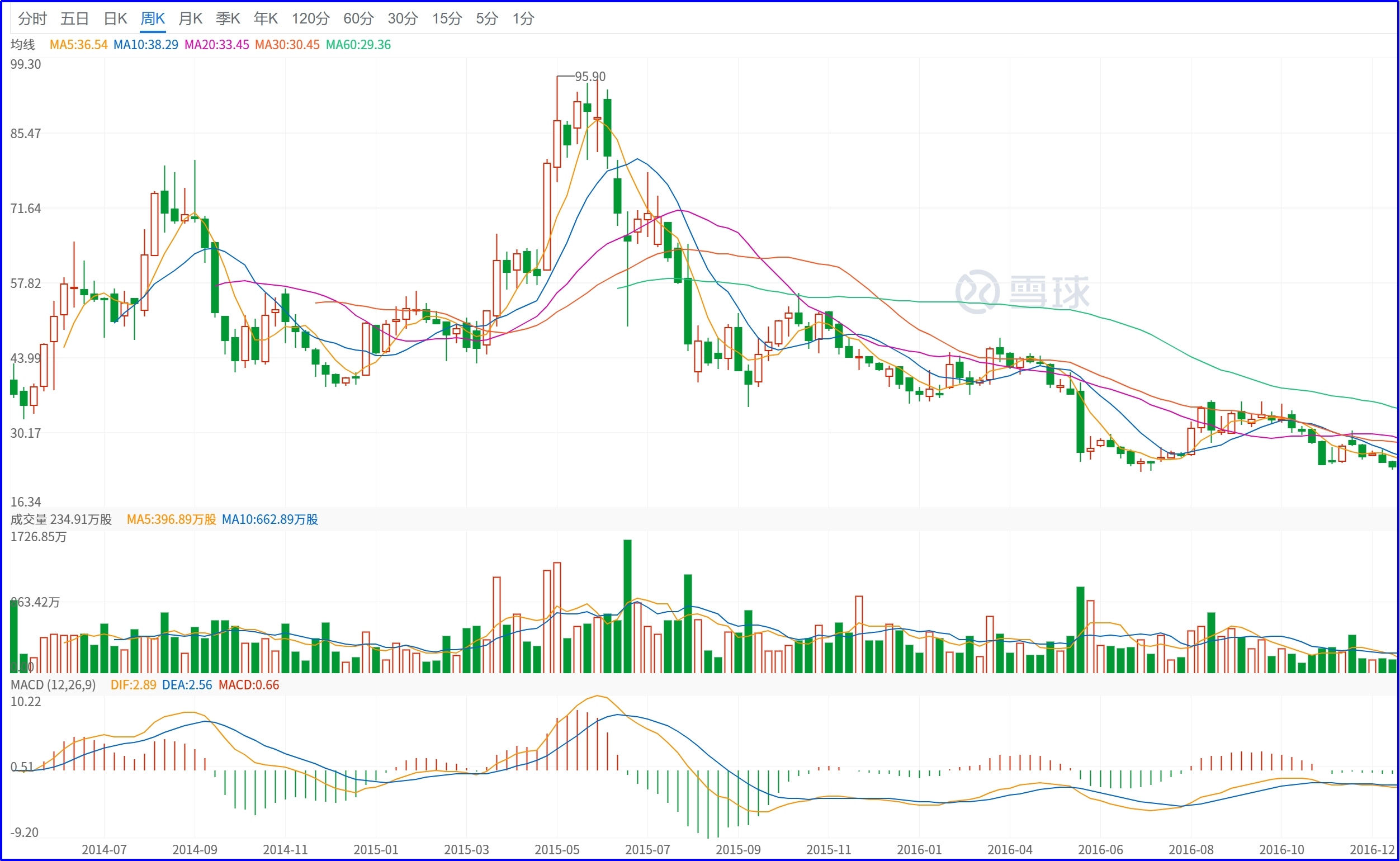
Task: Switch to the 30分 interval
Action: pyautogui.click(x=403, y=19)
